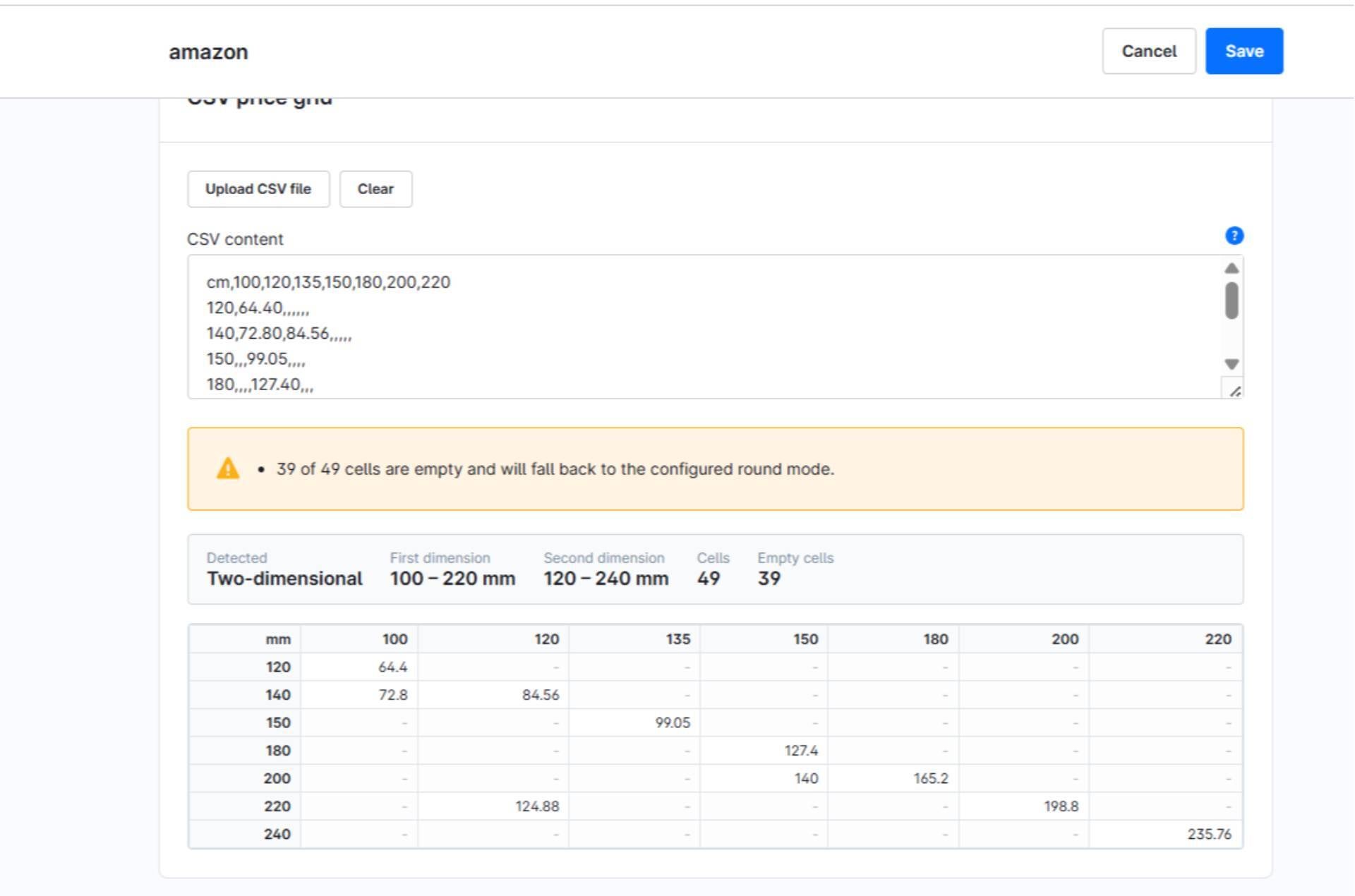
Task: Click the 235.76 price cell
Action: 1165,834
